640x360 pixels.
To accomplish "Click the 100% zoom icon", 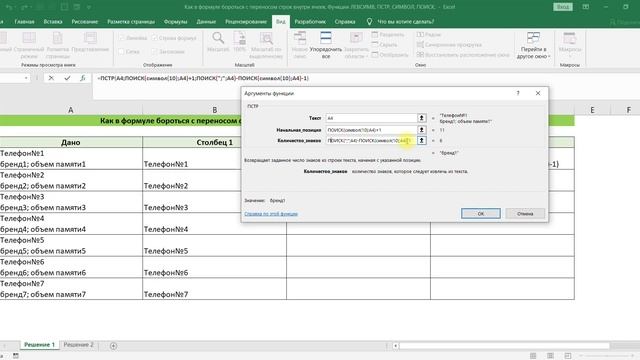I will (240, 42).
